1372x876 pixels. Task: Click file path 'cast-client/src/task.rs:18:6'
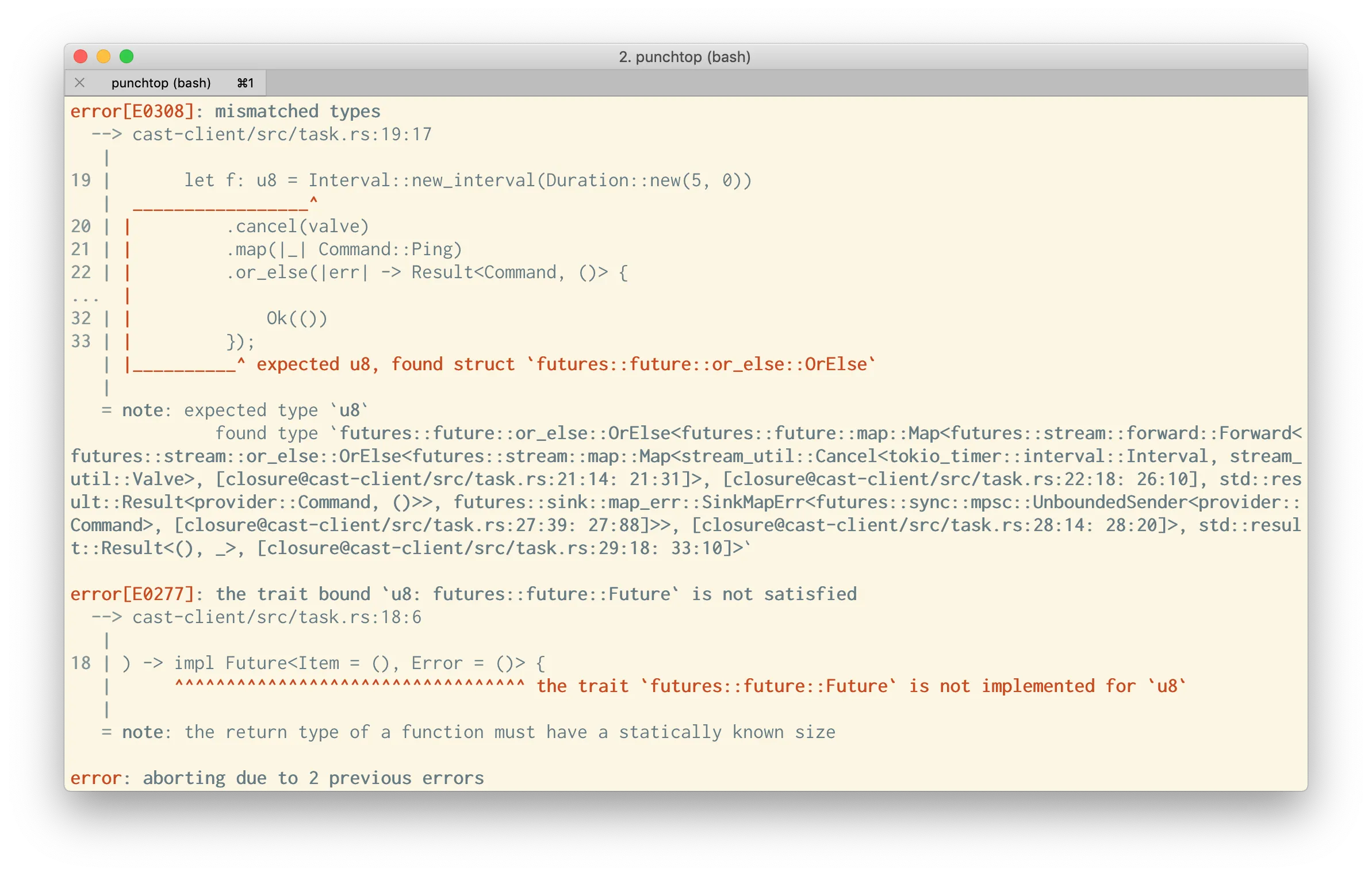[x=277, y=617]
